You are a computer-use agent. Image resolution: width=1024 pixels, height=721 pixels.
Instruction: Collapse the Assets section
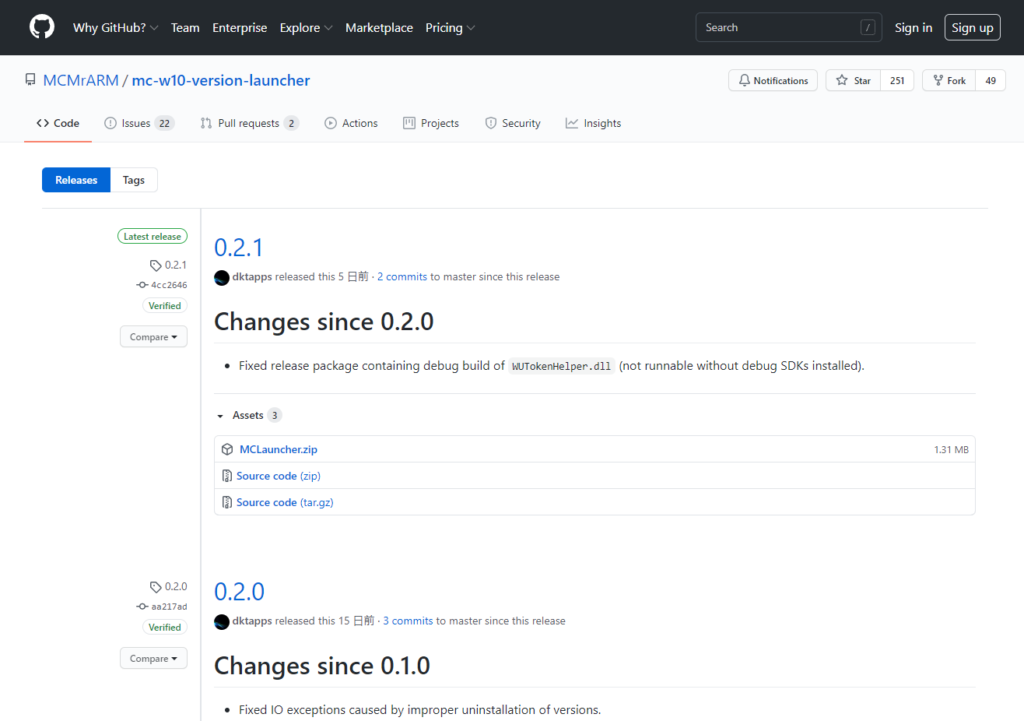(x=248, y=415)
